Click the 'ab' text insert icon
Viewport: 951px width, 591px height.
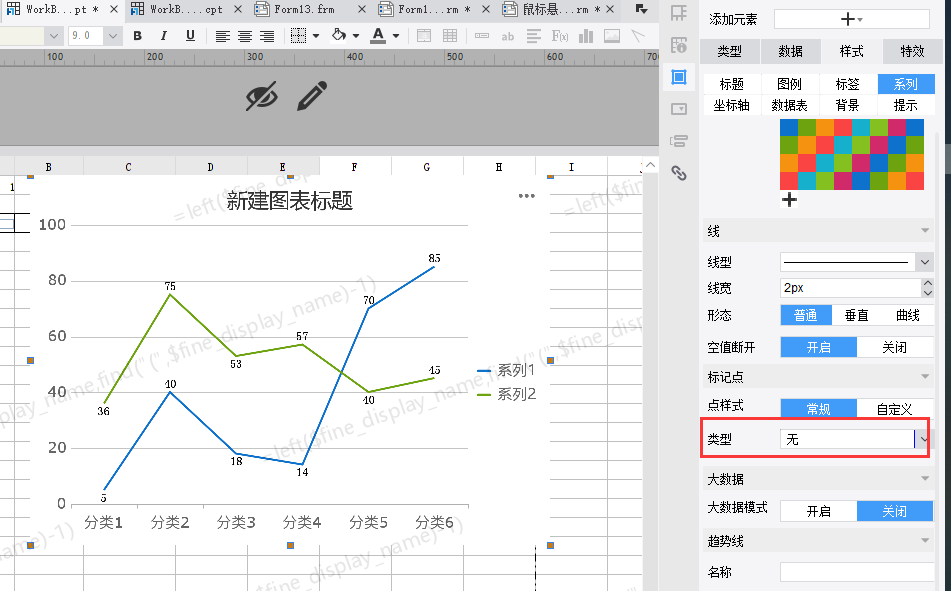(x=508, y=36)
